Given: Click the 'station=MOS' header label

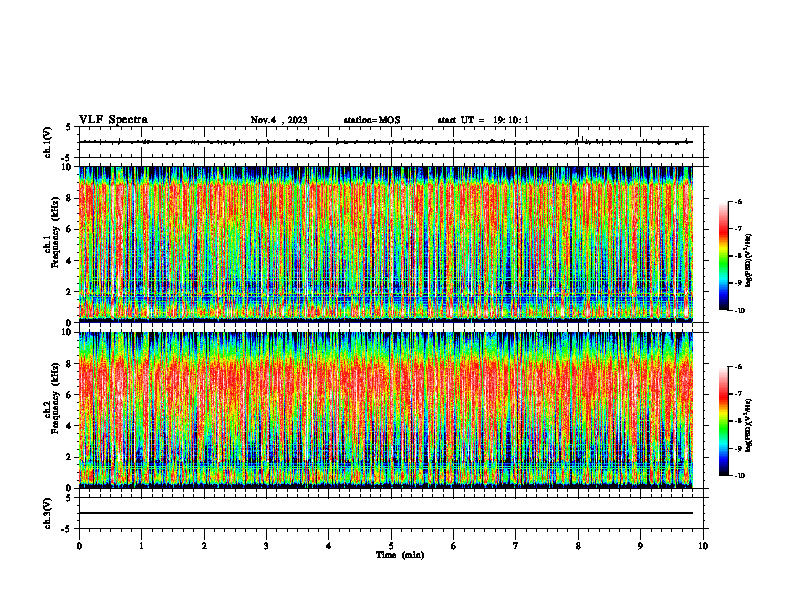Looking at the screenshot, I should pyautogui.click(x=372, y=120).
